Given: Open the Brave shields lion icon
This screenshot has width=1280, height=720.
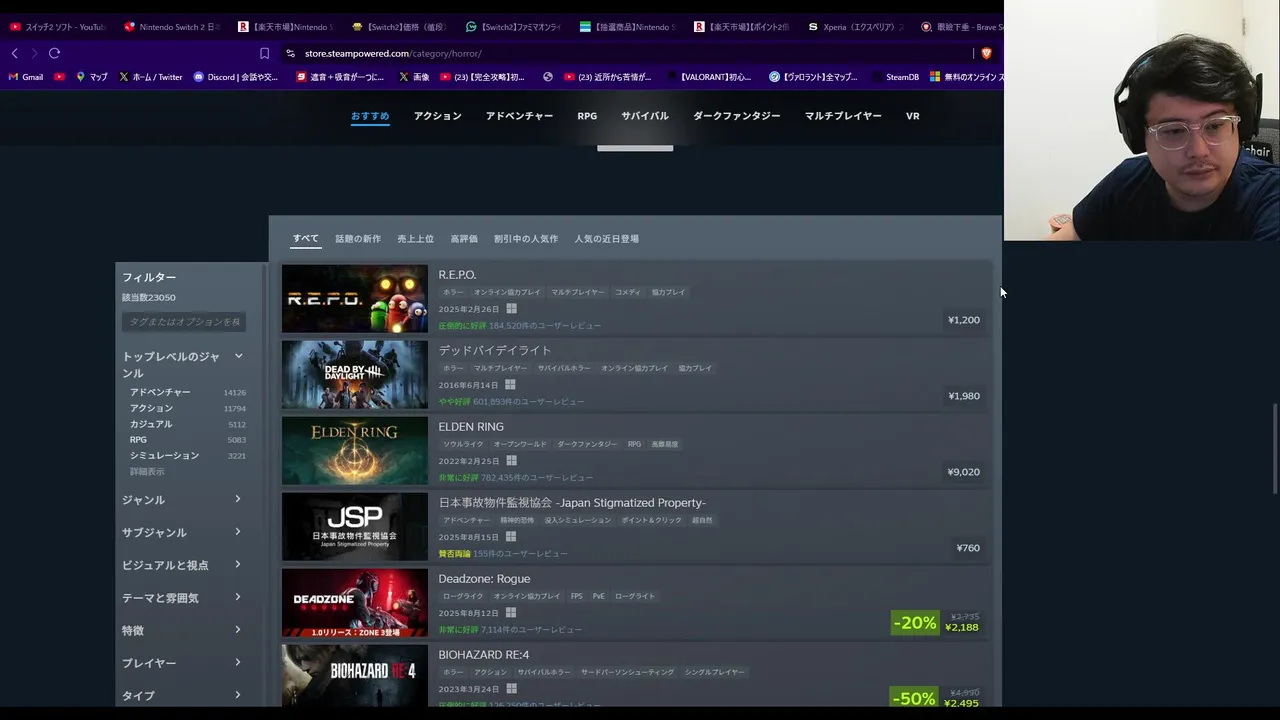Looking at the screenshot, I should coord(986,53).
